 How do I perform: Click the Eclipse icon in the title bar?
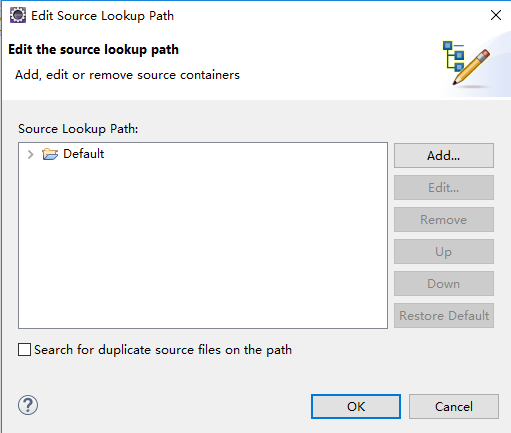point(18,15)
